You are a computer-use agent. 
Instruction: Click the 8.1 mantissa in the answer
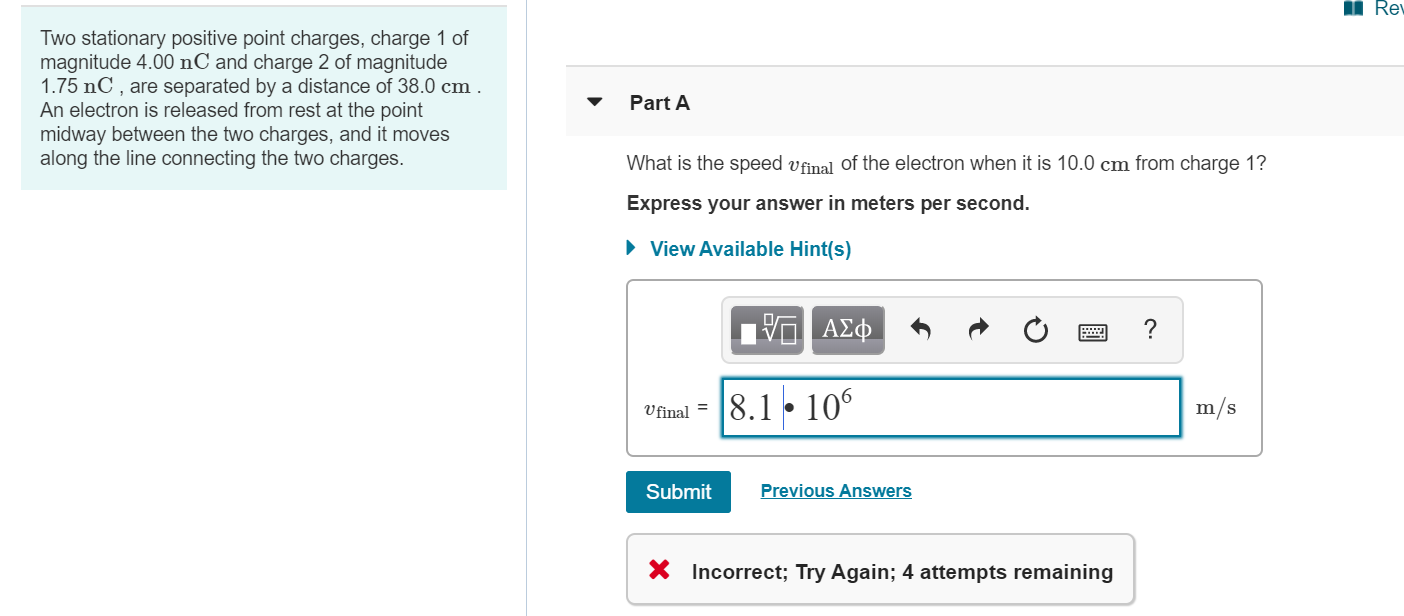(751, 408)
